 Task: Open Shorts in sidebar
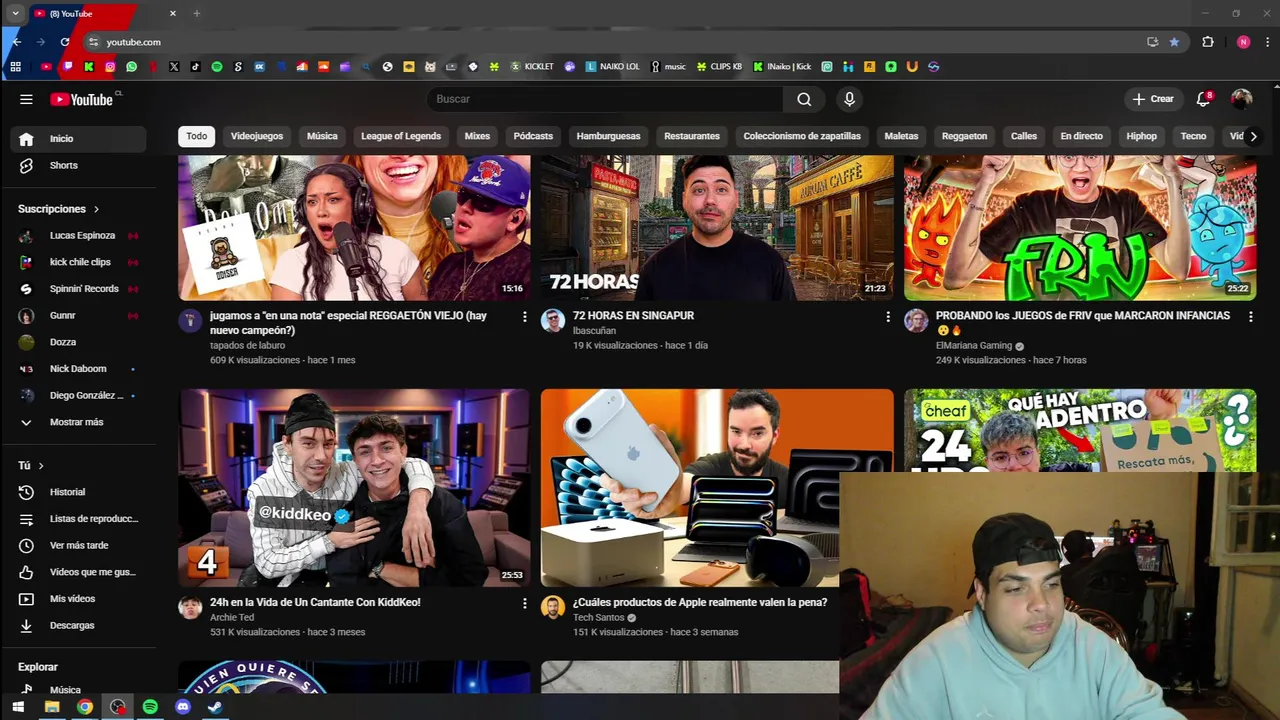click(78, 165)
